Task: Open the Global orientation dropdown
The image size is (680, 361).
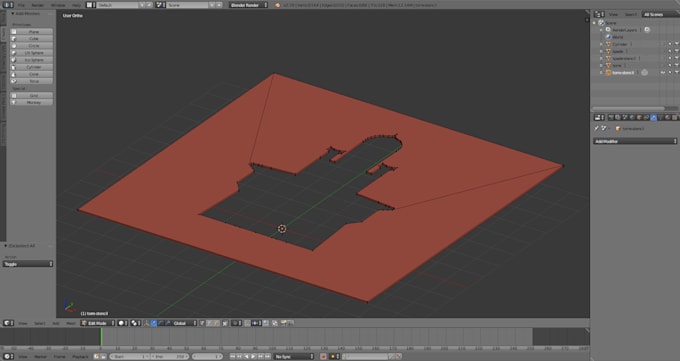Action: tap(185, 323)
